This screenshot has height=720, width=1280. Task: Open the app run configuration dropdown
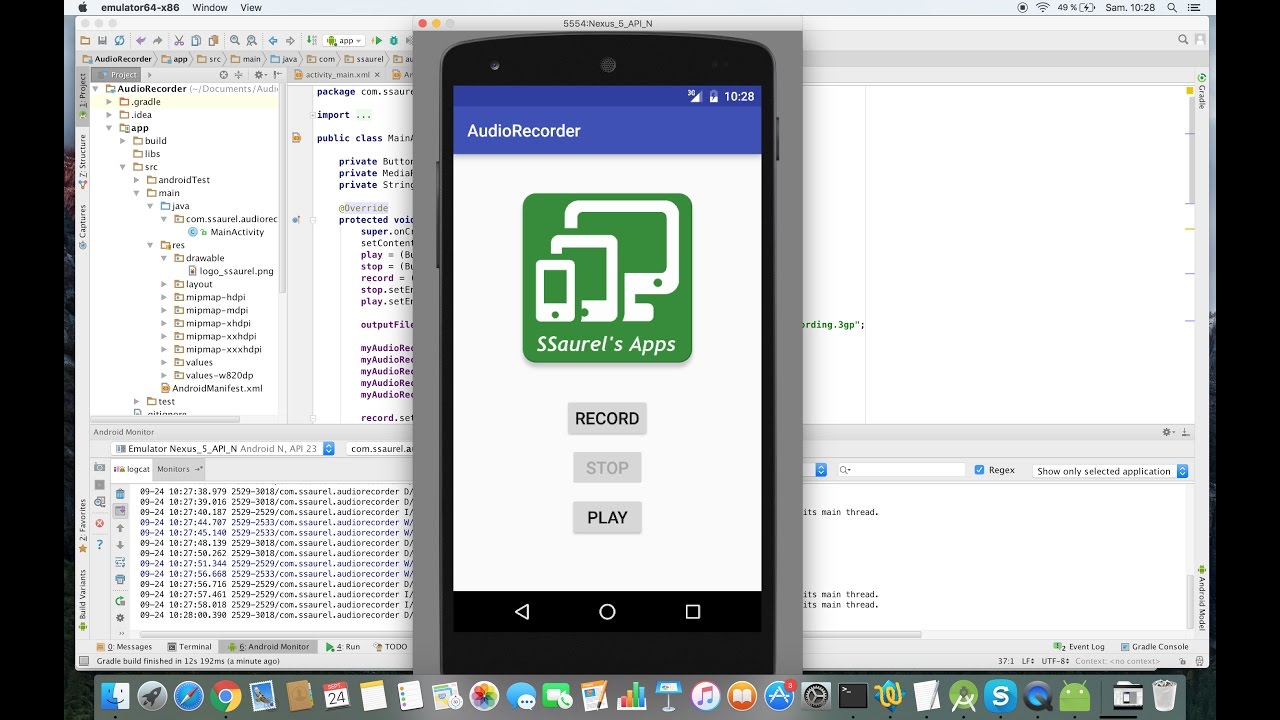tap(344, 40)
